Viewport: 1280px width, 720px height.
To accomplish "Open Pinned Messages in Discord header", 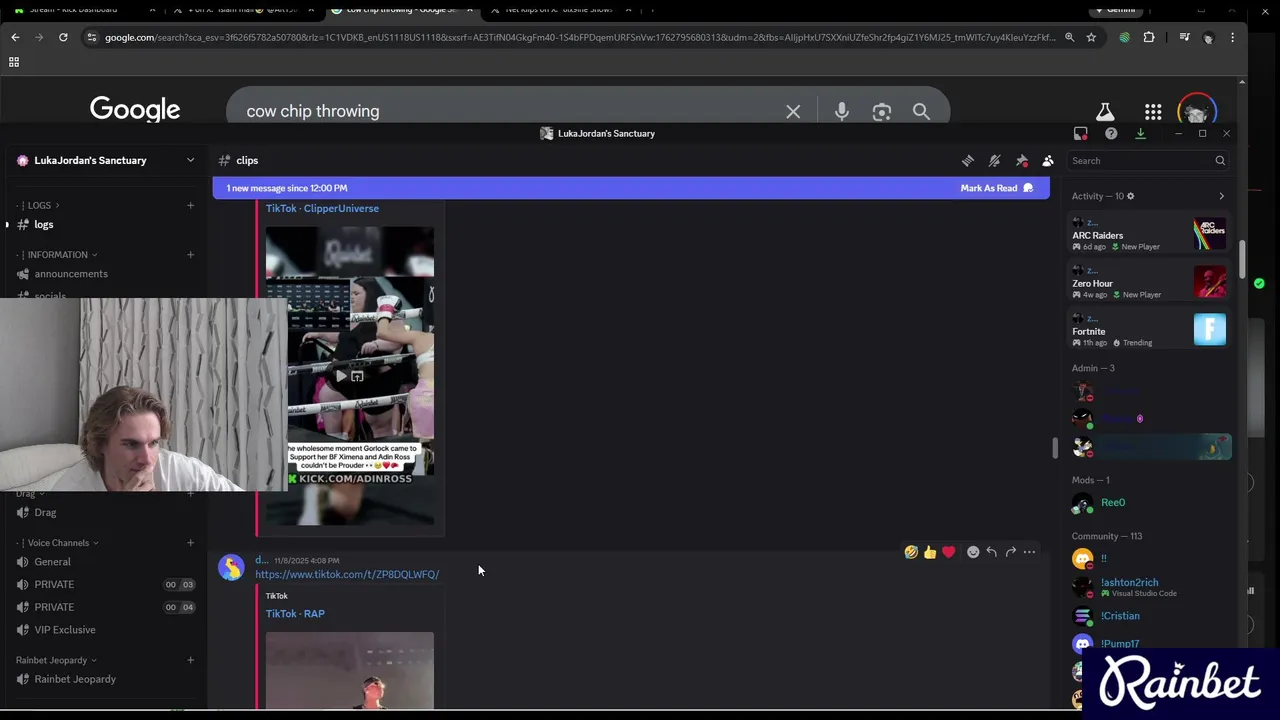I will pos(1021,160).
